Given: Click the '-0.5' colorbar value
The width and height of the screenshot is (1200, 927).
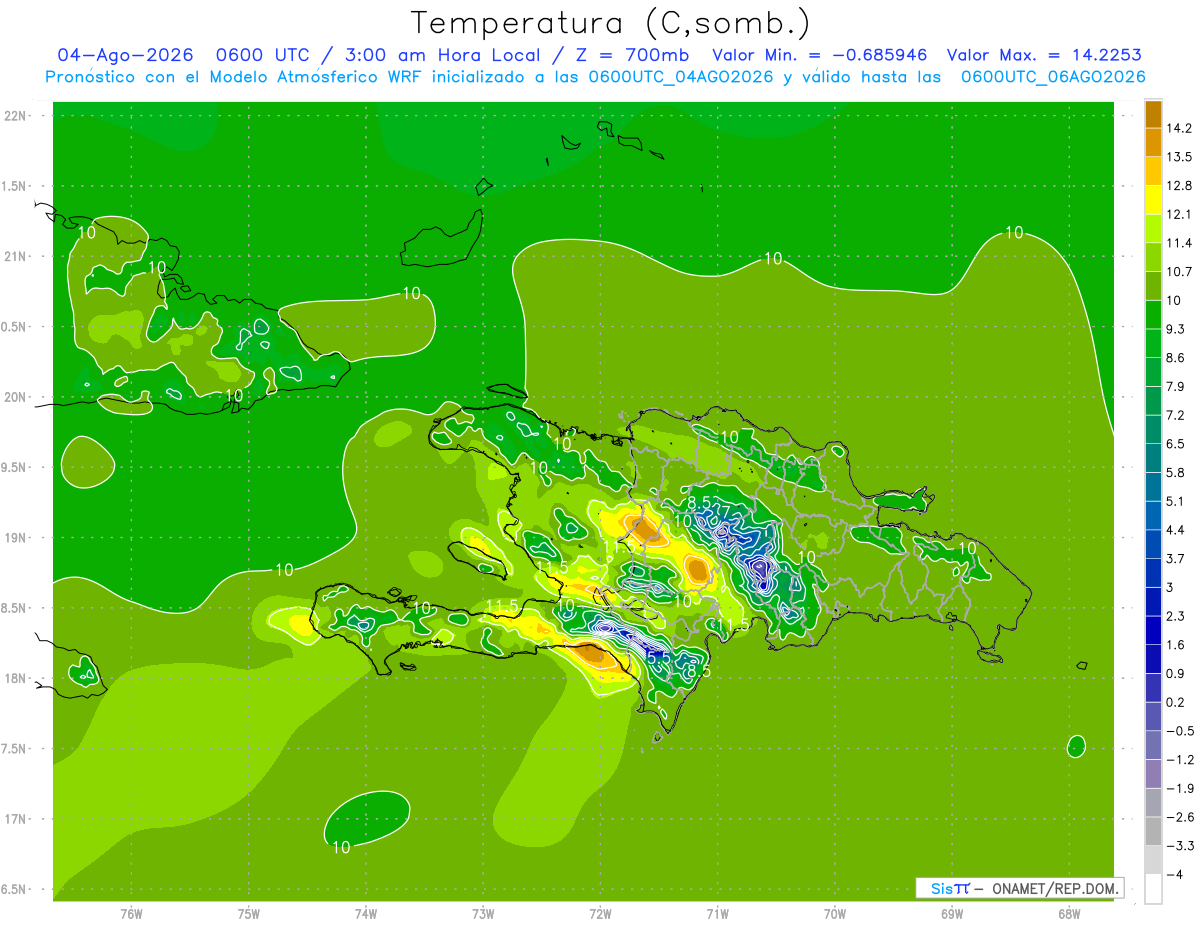Looking at the screenshot, I should click(1179, 731).
